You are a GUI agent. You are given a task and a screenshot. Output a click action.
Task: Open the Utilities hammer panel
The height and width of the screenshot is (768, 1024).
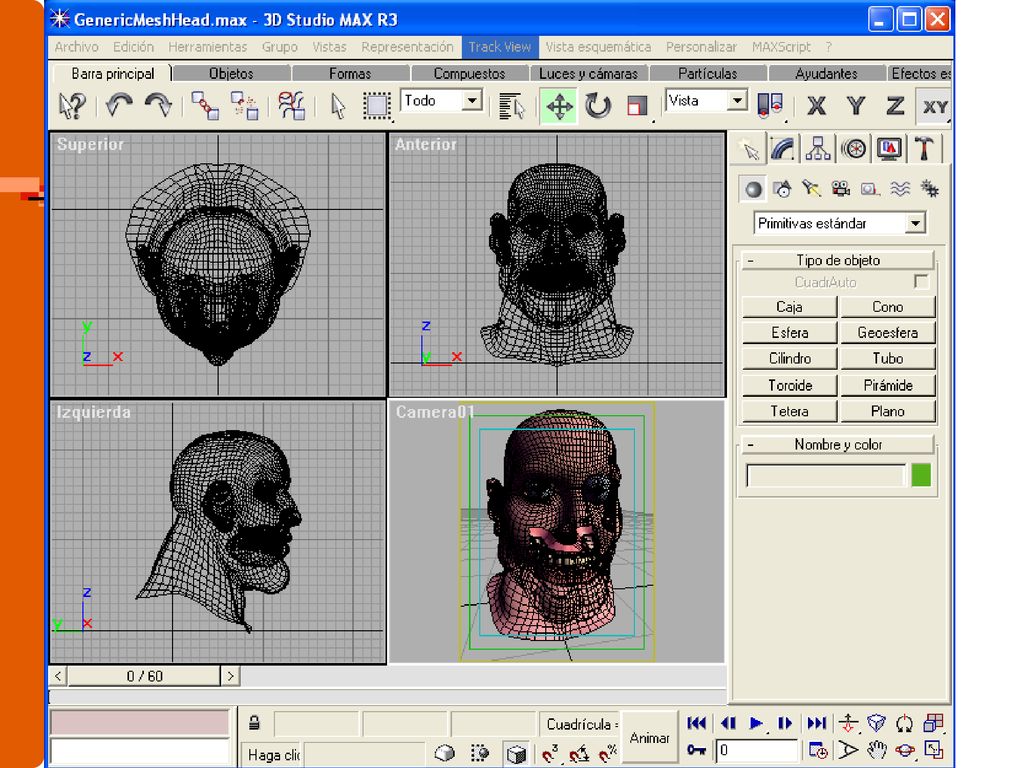click(x=923, y=150)
